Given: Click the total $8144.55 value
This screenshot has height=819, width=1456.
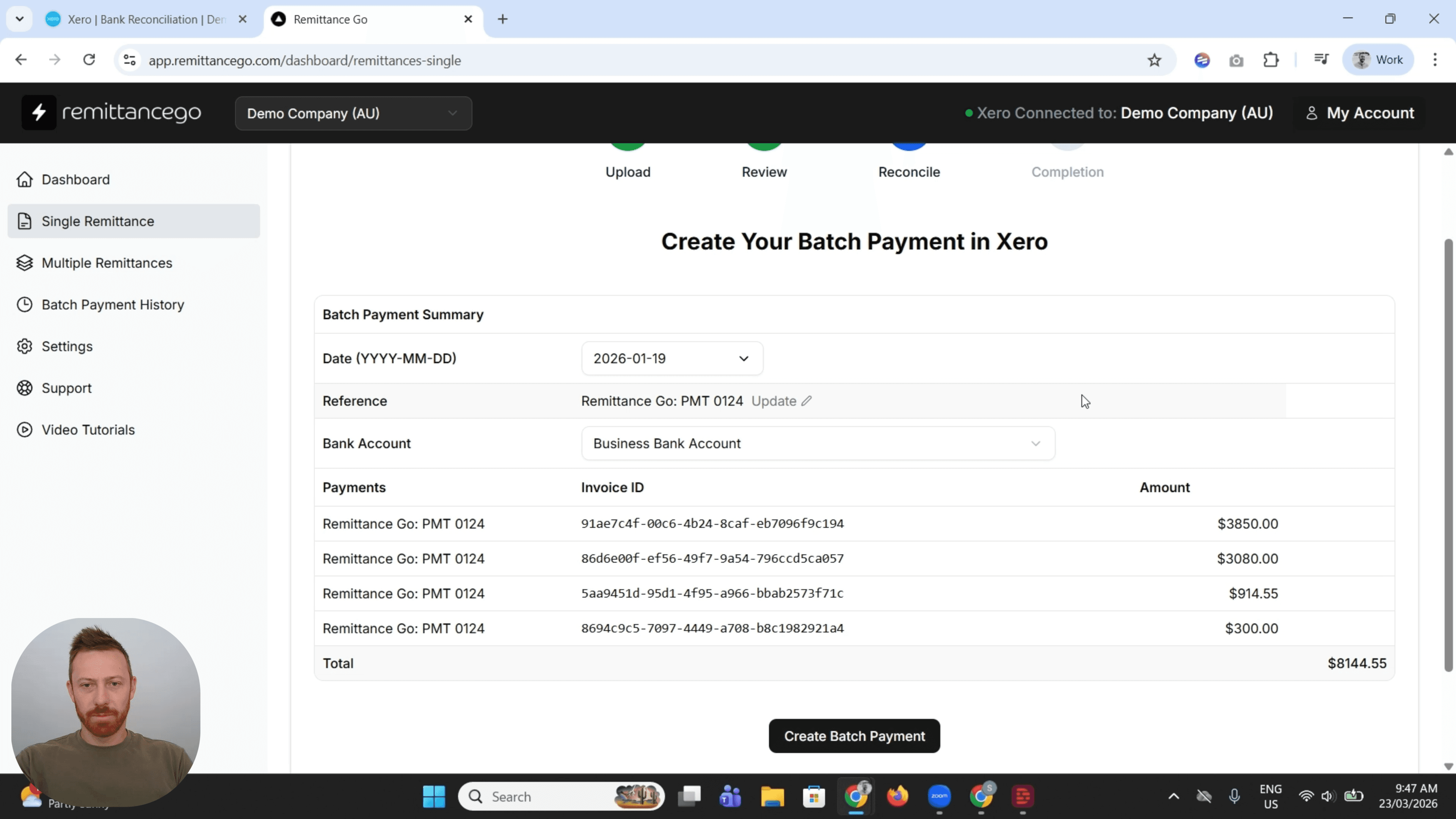Looking at the screenshot, I should (1357, 664).
